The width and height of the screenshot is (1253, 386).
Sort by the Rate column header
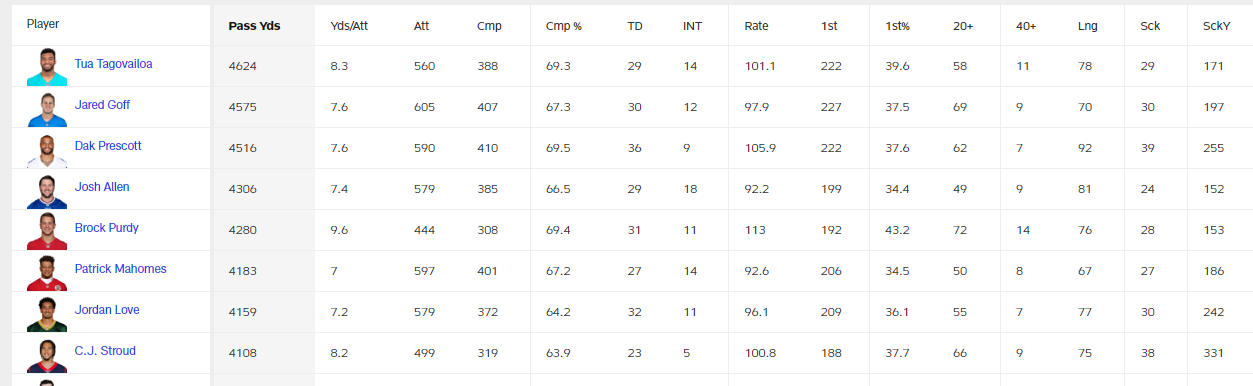click(756, 26)
